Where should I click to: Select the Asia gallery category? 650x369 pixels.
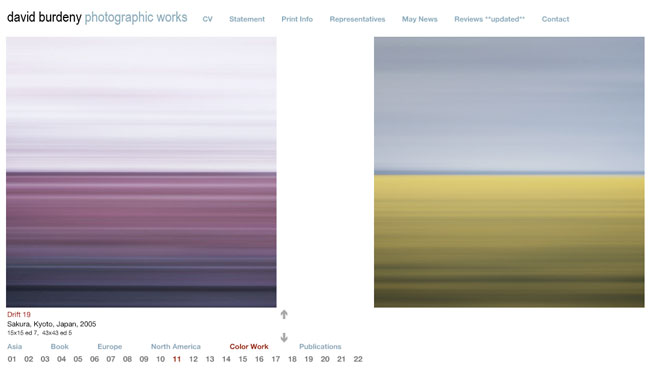pyautogui.click(x=15, y=347)
